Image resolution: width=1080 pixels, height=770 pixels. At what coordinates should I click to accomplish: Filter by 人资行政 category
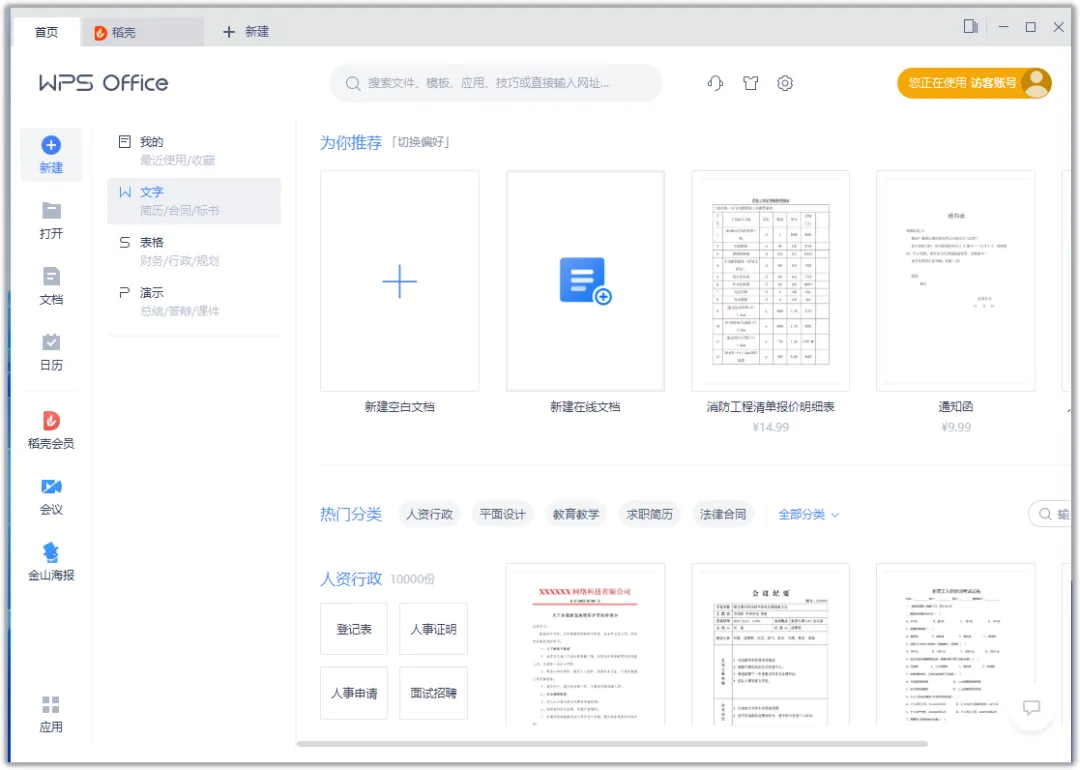point(429,514)
